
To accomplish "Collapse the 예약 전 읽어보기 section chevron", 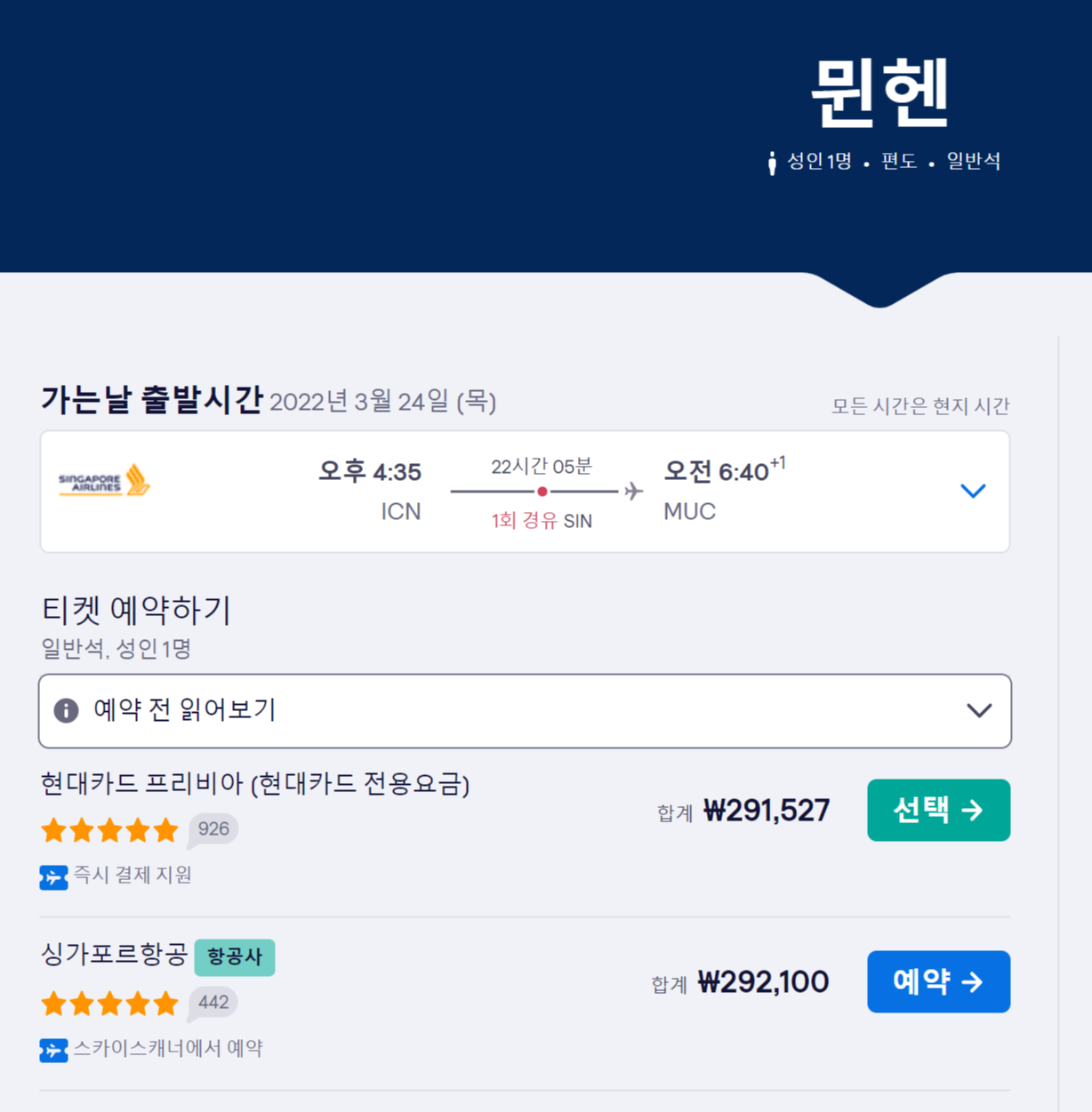I will [978, 711].
